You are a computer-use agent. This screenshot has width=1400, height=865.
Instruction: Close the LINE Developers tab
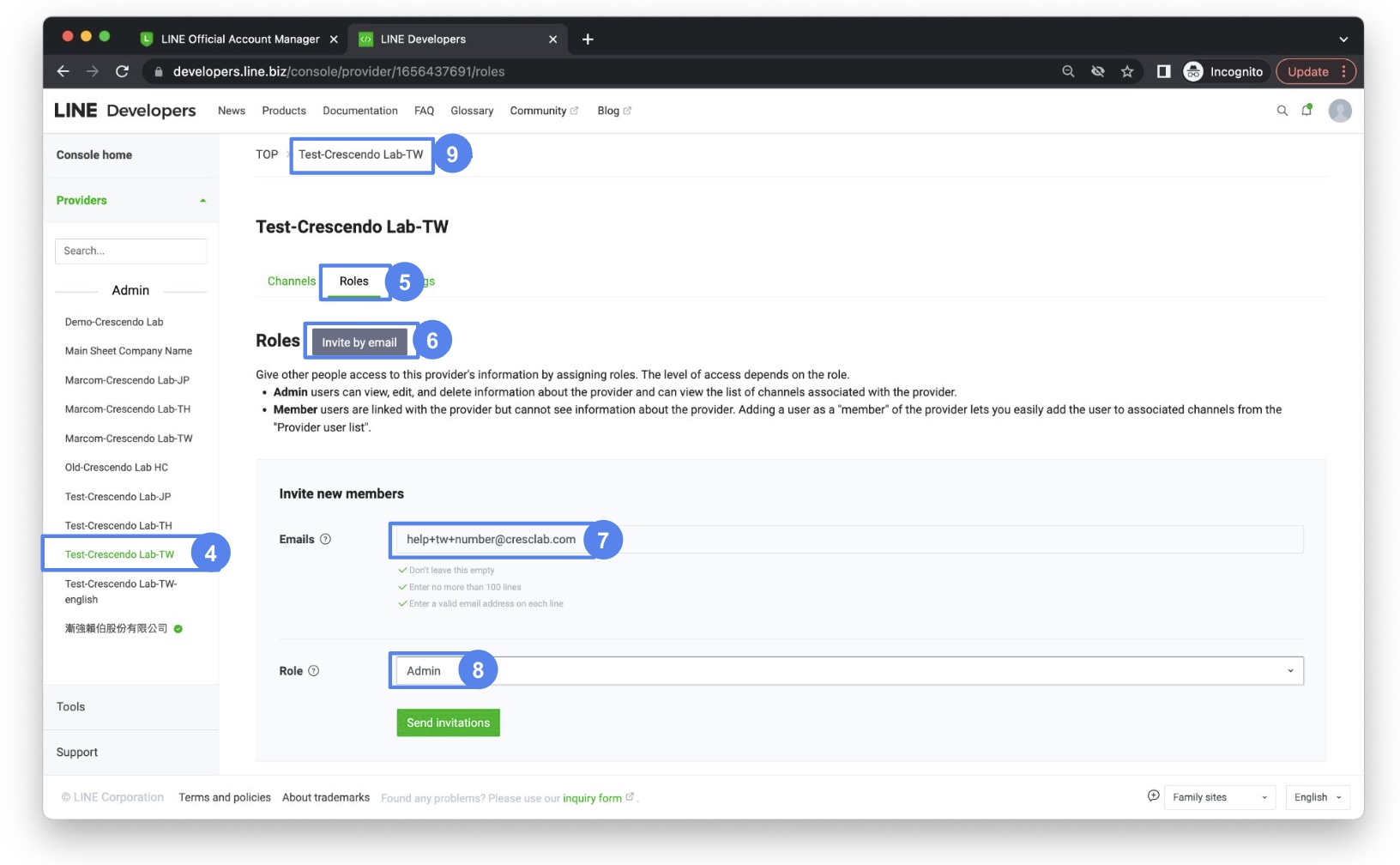552,39
